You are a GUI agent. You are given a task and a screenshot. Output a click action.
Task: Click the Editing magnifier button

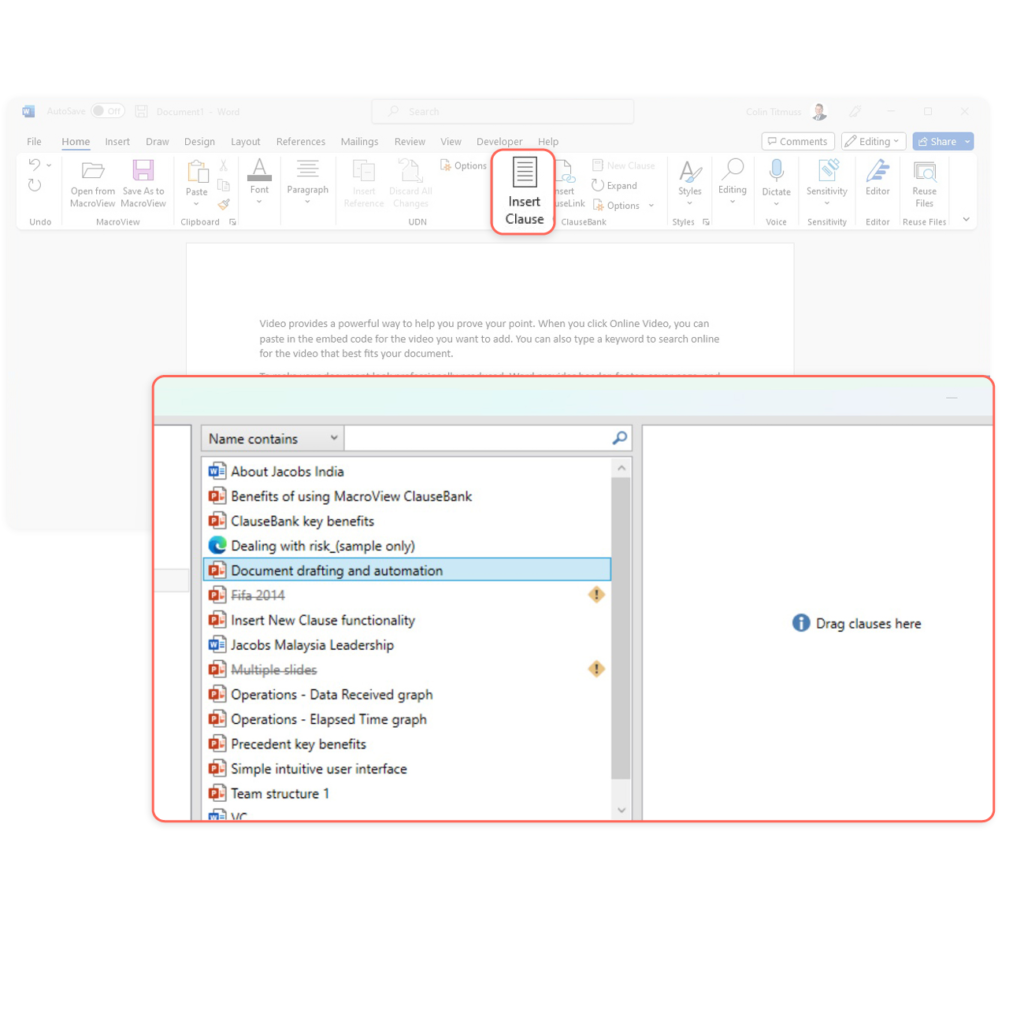point(732,182)
